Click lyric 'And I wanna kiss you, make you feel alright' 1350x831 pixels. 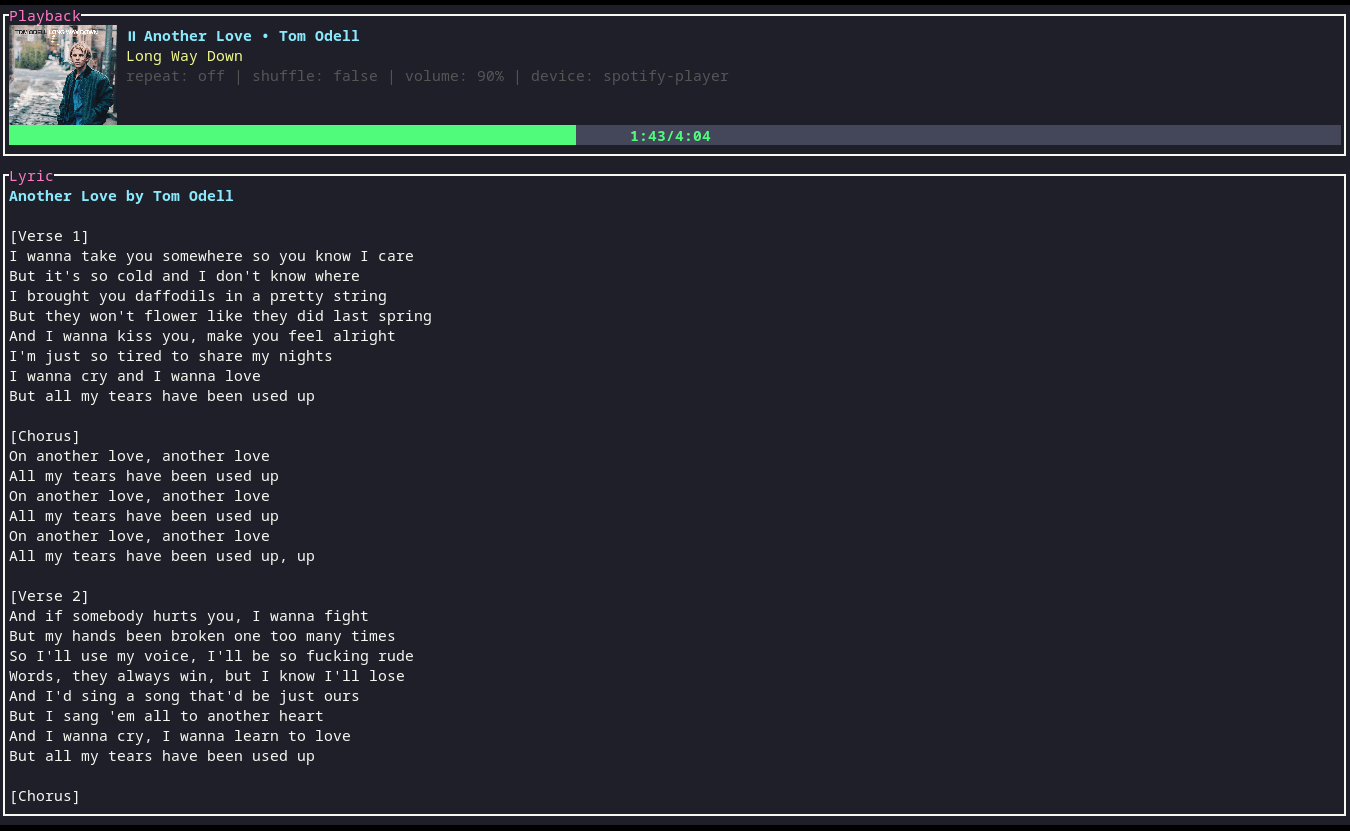pyautogui.click(x=202, y=336)
